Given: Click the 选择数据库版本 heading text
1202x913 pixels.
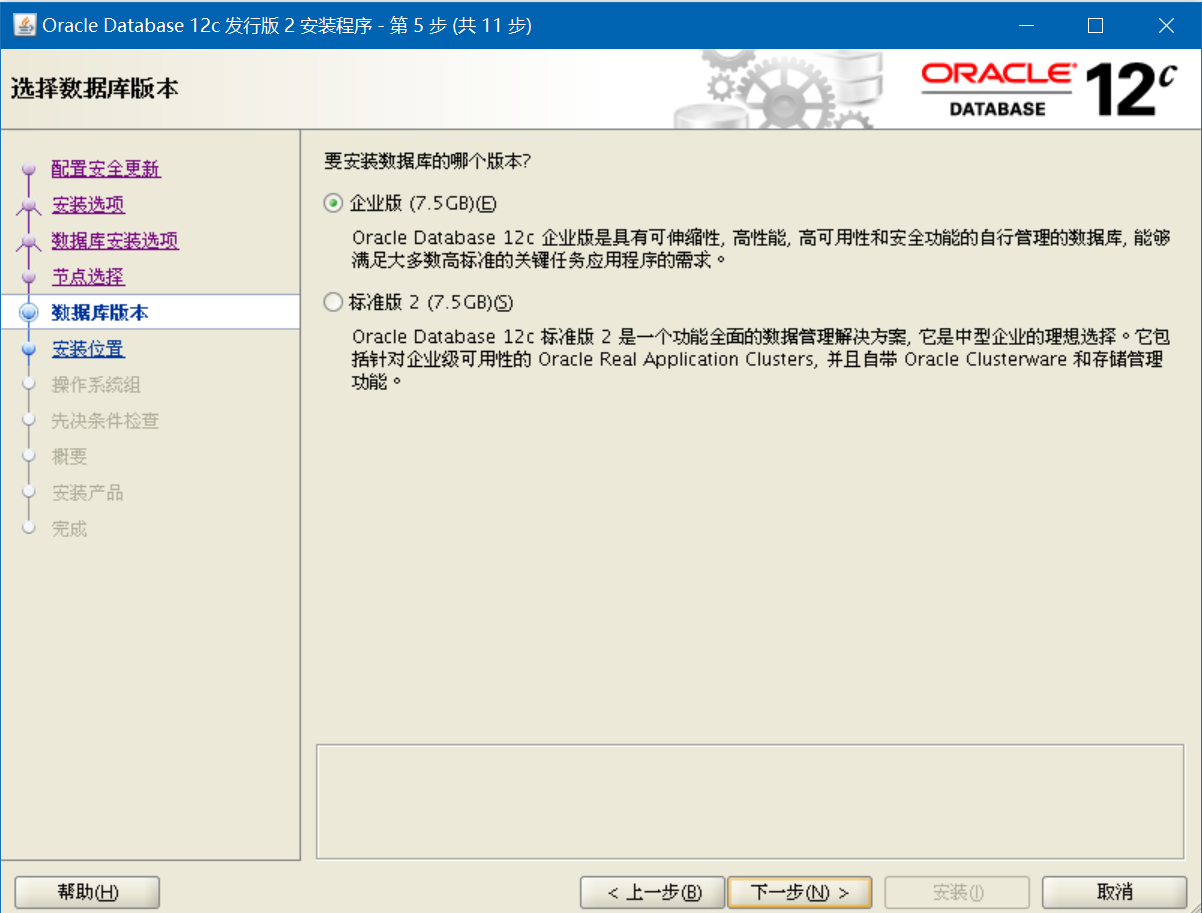Looking at the screenshot, I should point(95,89).
